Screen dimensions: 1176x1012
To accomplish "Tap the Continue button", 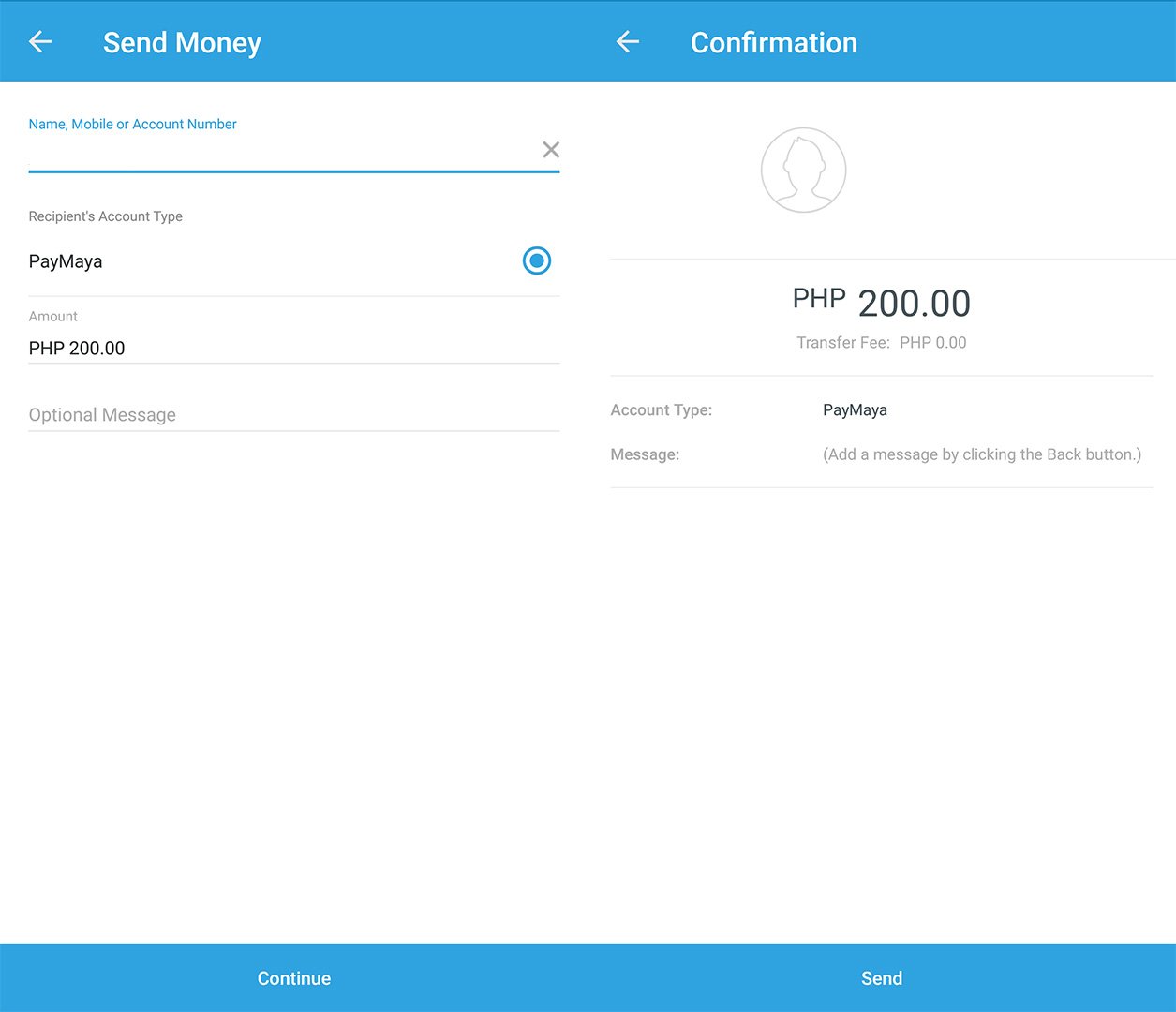I will point(294,978).
